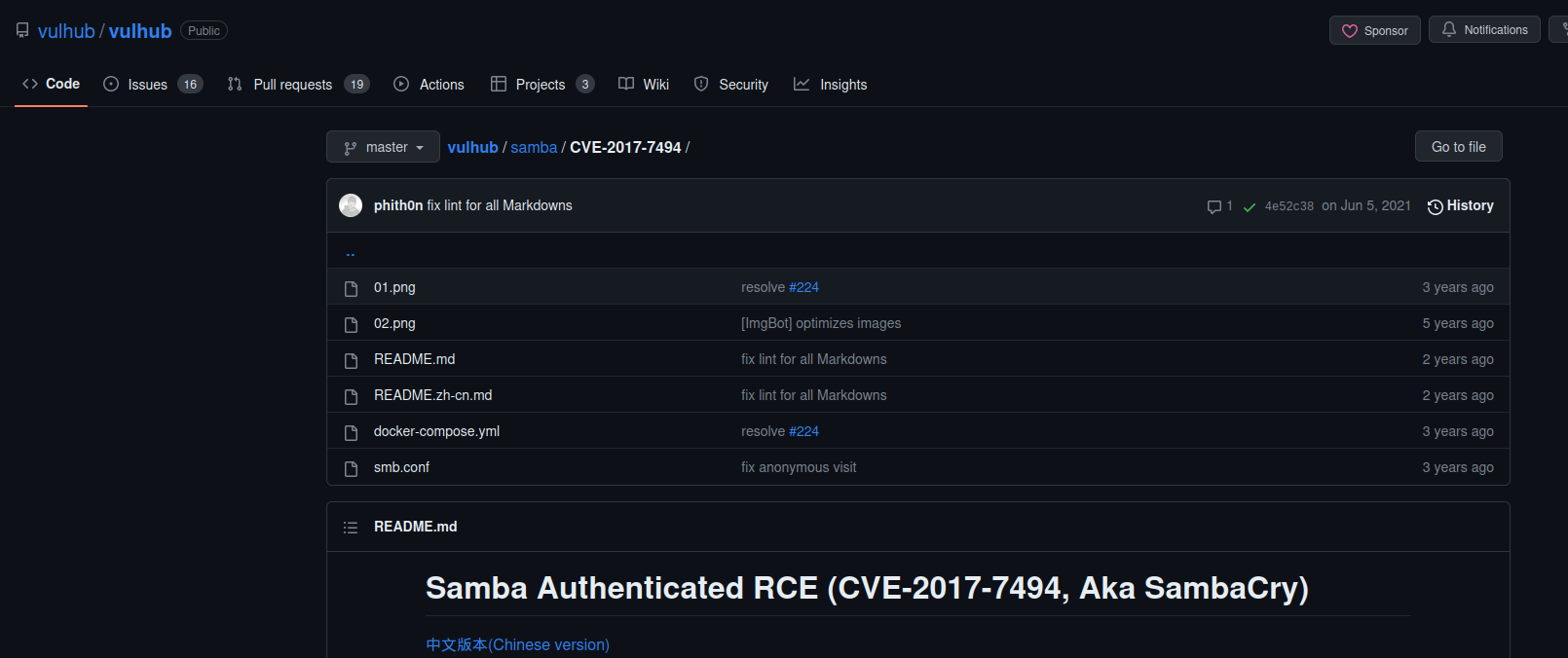The width and height of the screenshot is (1568, 658).
Task: Click the README.md header title
Action: pos(415,527)
